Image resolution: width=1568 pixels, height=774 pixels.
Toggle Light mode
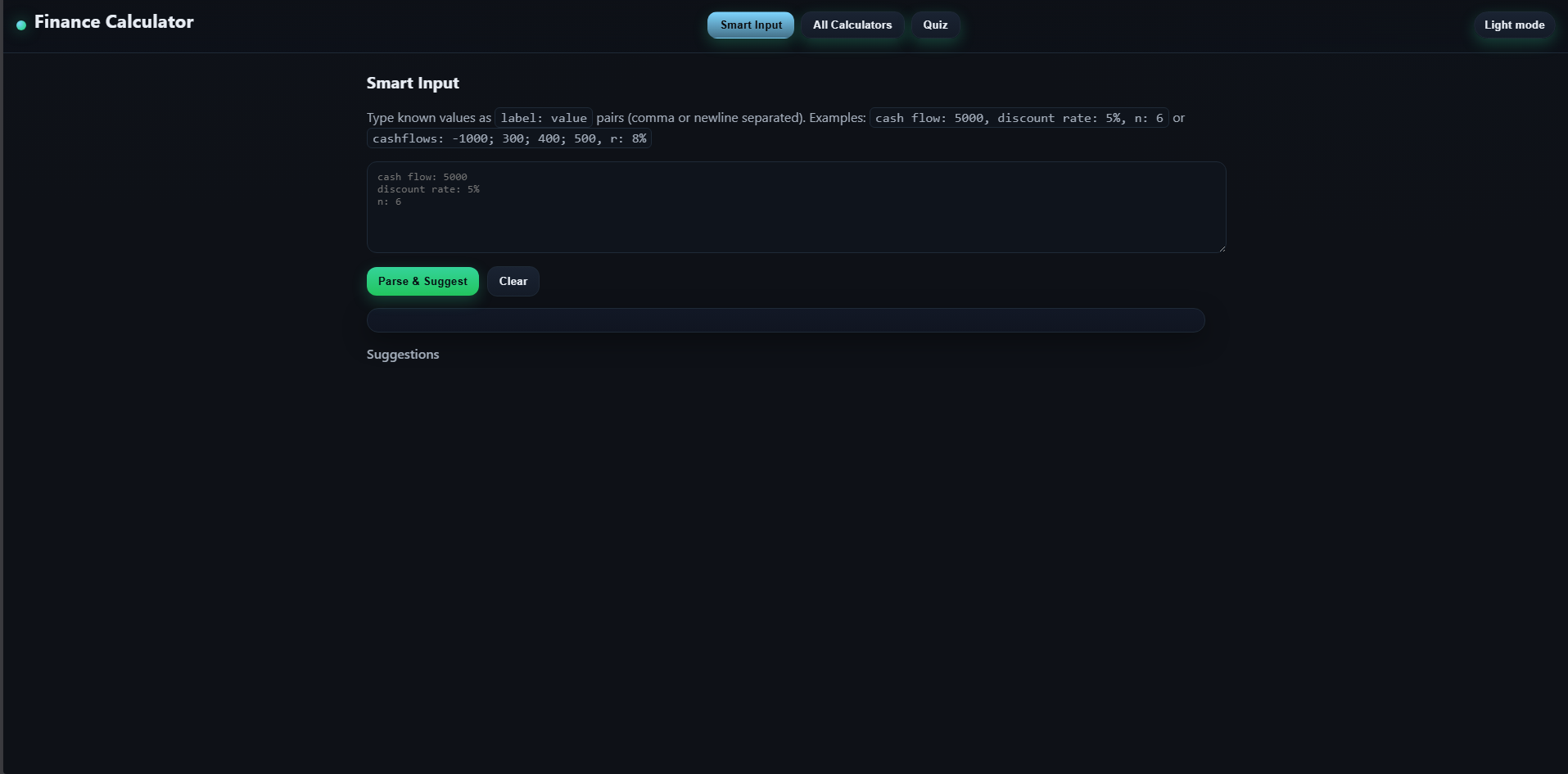[x=1513, y=25]
